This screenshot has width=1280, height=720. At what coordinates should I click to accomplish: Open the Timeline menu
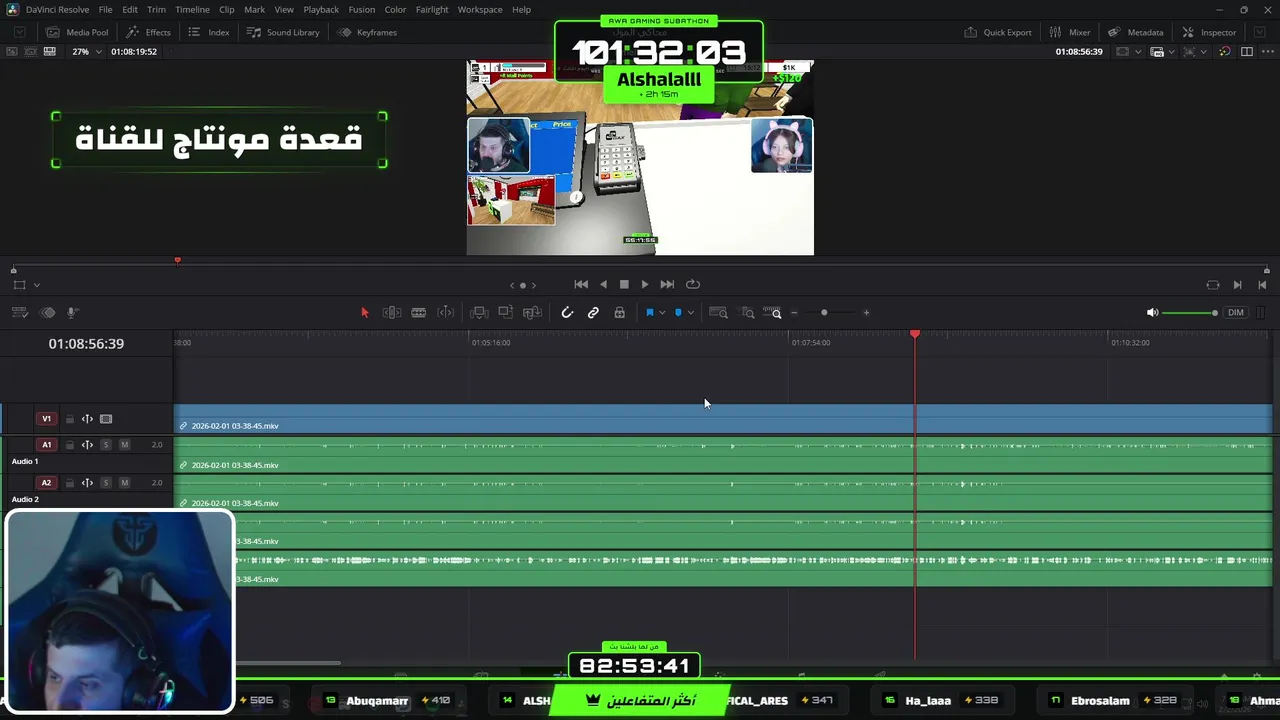pyautogui.click(x=192, y=9)
